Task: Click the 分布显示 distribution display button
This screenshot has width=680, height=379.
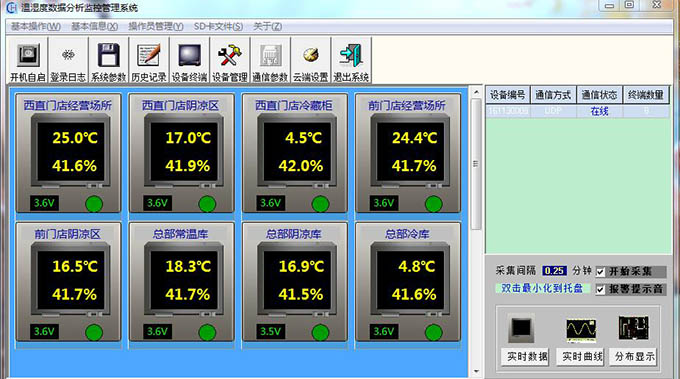Action: [634, 356]
